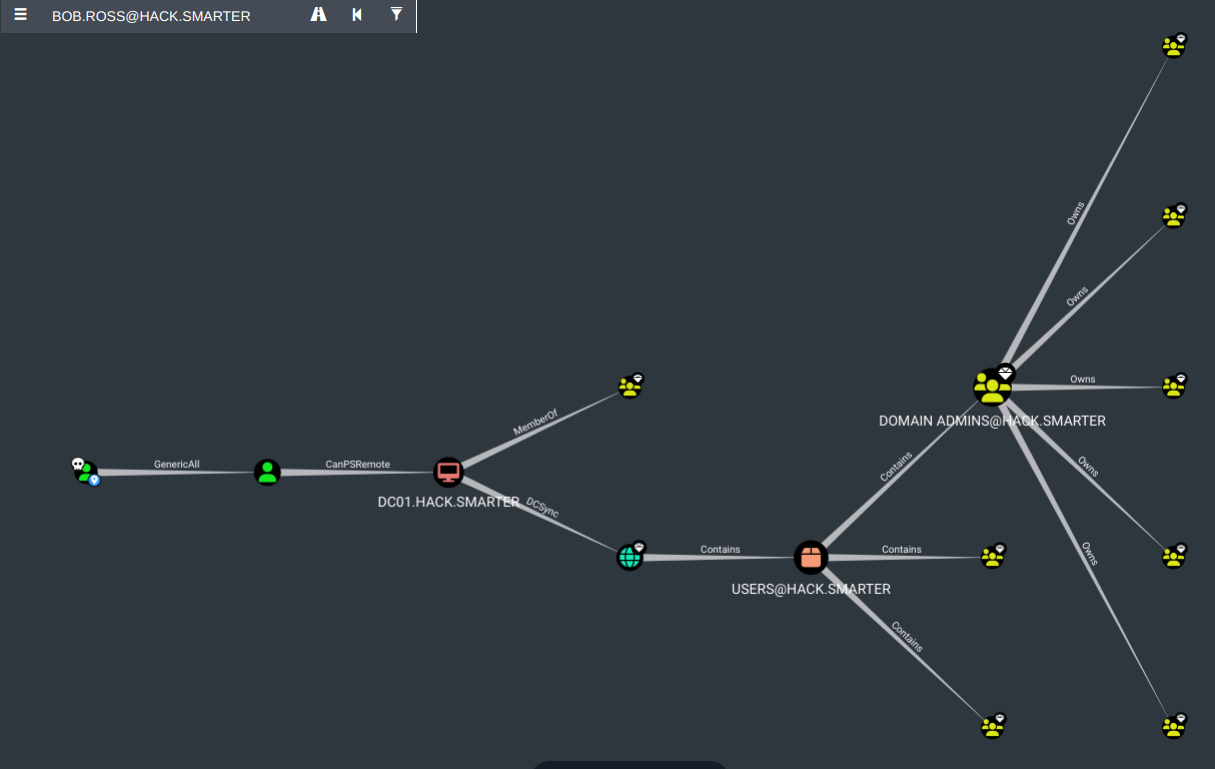The image size is (1215, 769).
Task: Select the DOMAIN ADMINS@HACK.SMARTER group node
Action: (991, 387)
